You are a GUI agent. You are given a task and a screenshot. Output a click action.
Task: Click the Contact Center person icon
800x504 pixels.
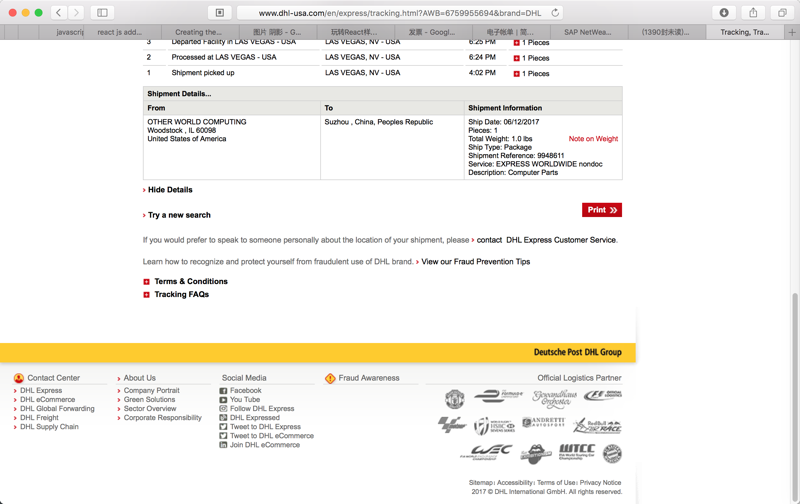[19, 378]
